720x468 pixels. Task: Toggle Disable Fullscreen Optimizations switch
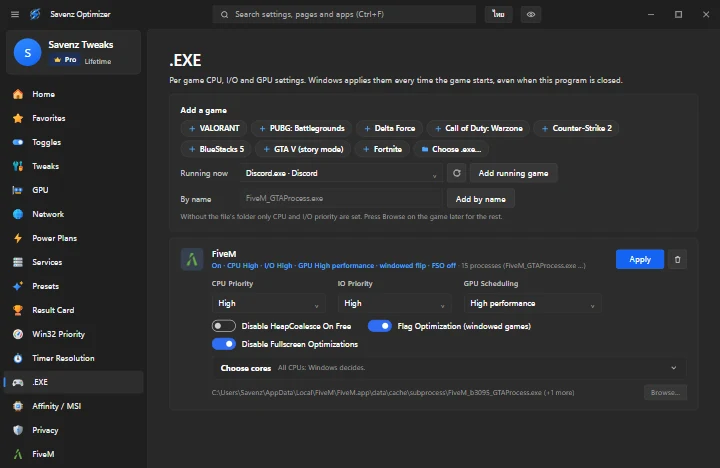coord(224,344)
